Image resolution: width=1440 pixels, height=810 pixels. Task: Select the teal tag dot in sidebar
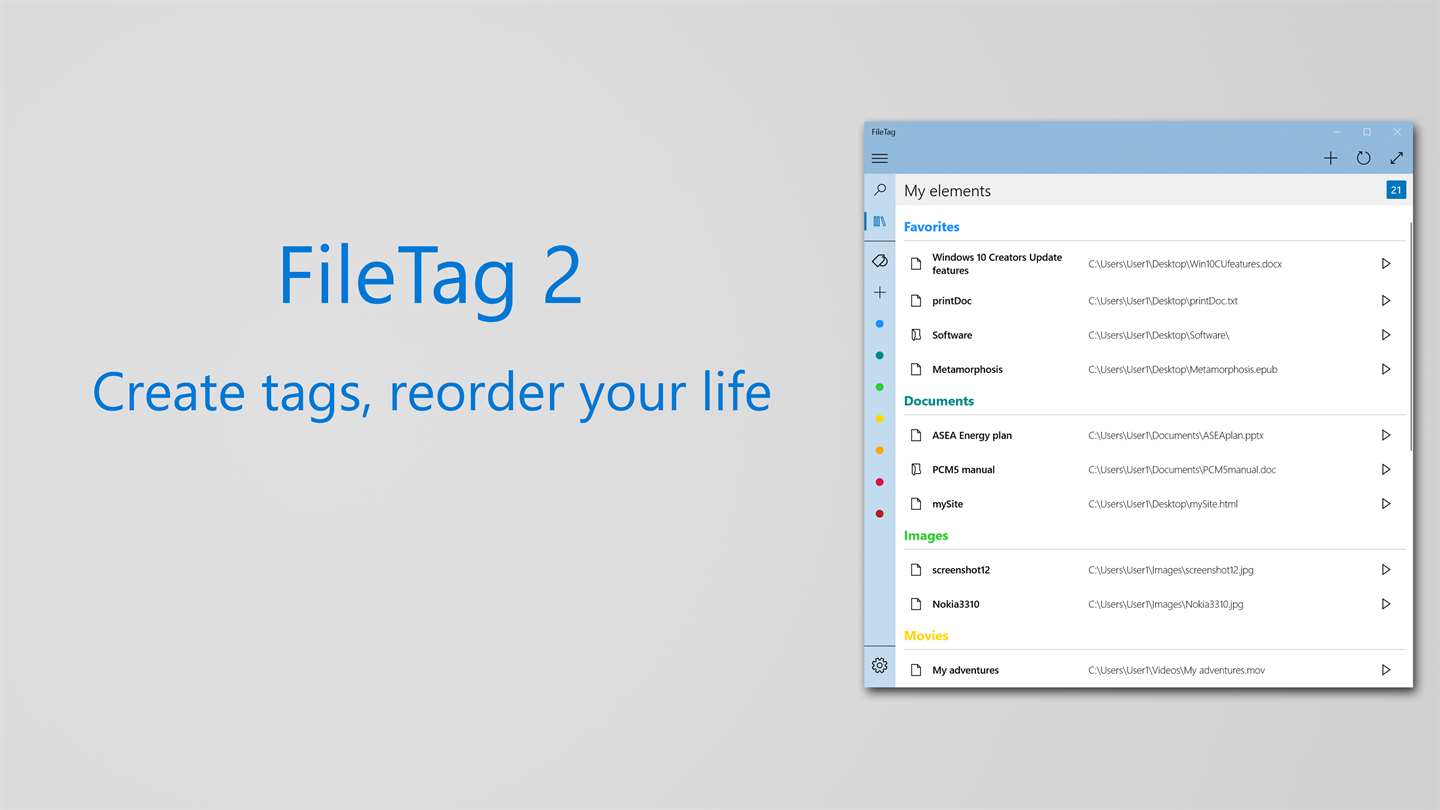click(880, 355)
